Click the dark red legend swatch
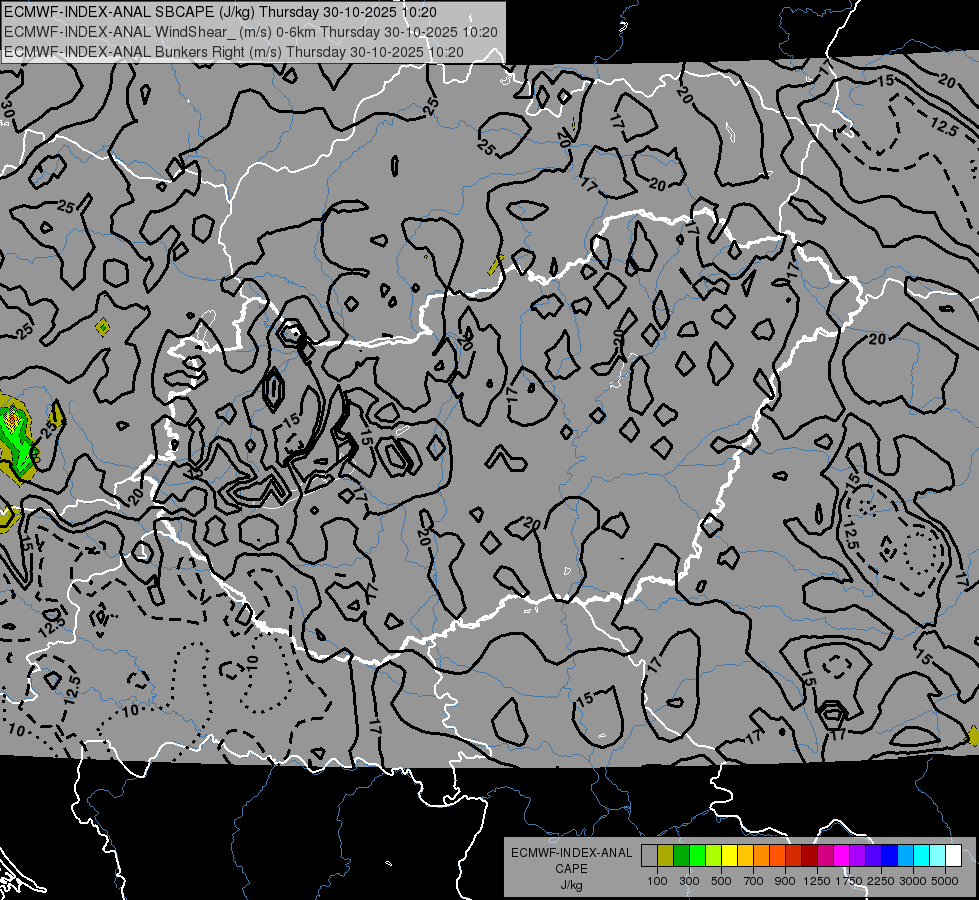 click(x=810, y=856)
